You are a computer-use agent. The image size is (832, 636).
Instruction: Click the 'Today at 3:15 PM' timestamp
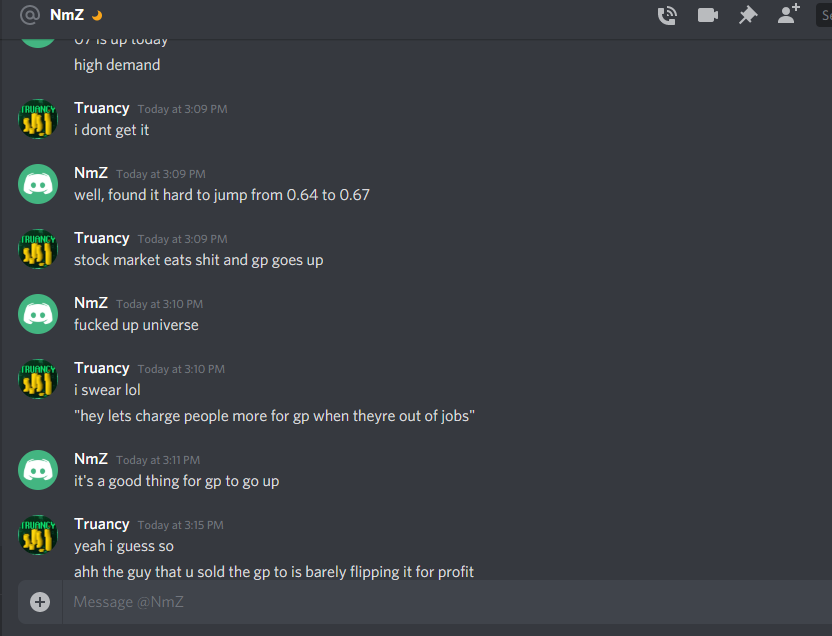pyautogui.click(x=180, y=525)
